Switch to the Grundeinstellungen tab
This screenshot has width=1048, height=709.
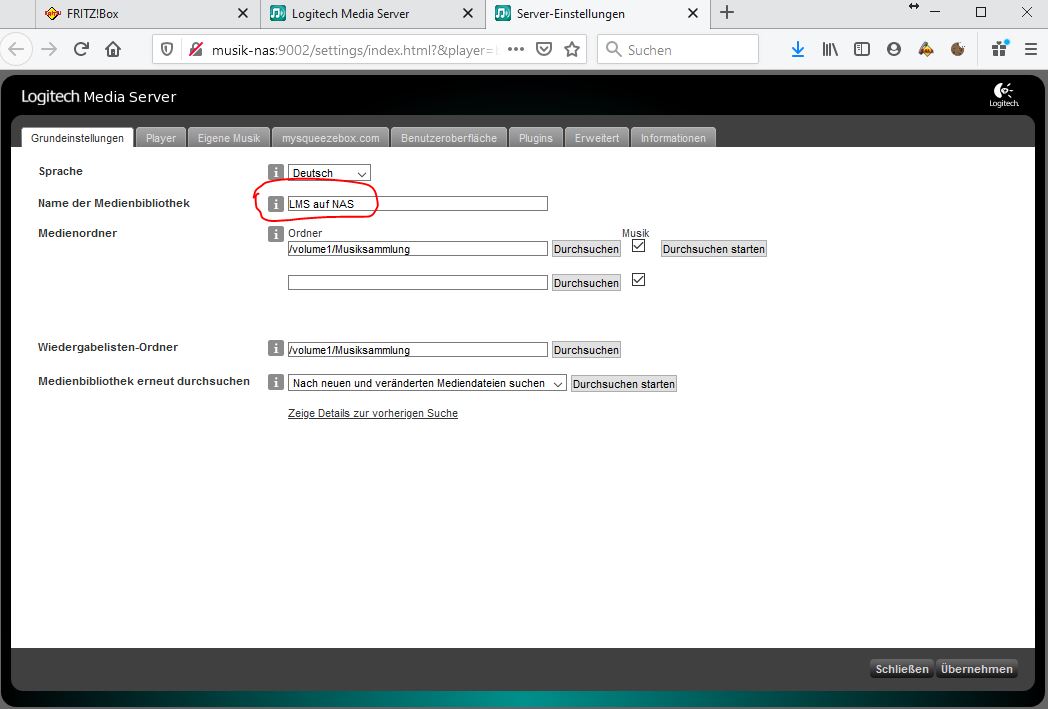point(78,138)
